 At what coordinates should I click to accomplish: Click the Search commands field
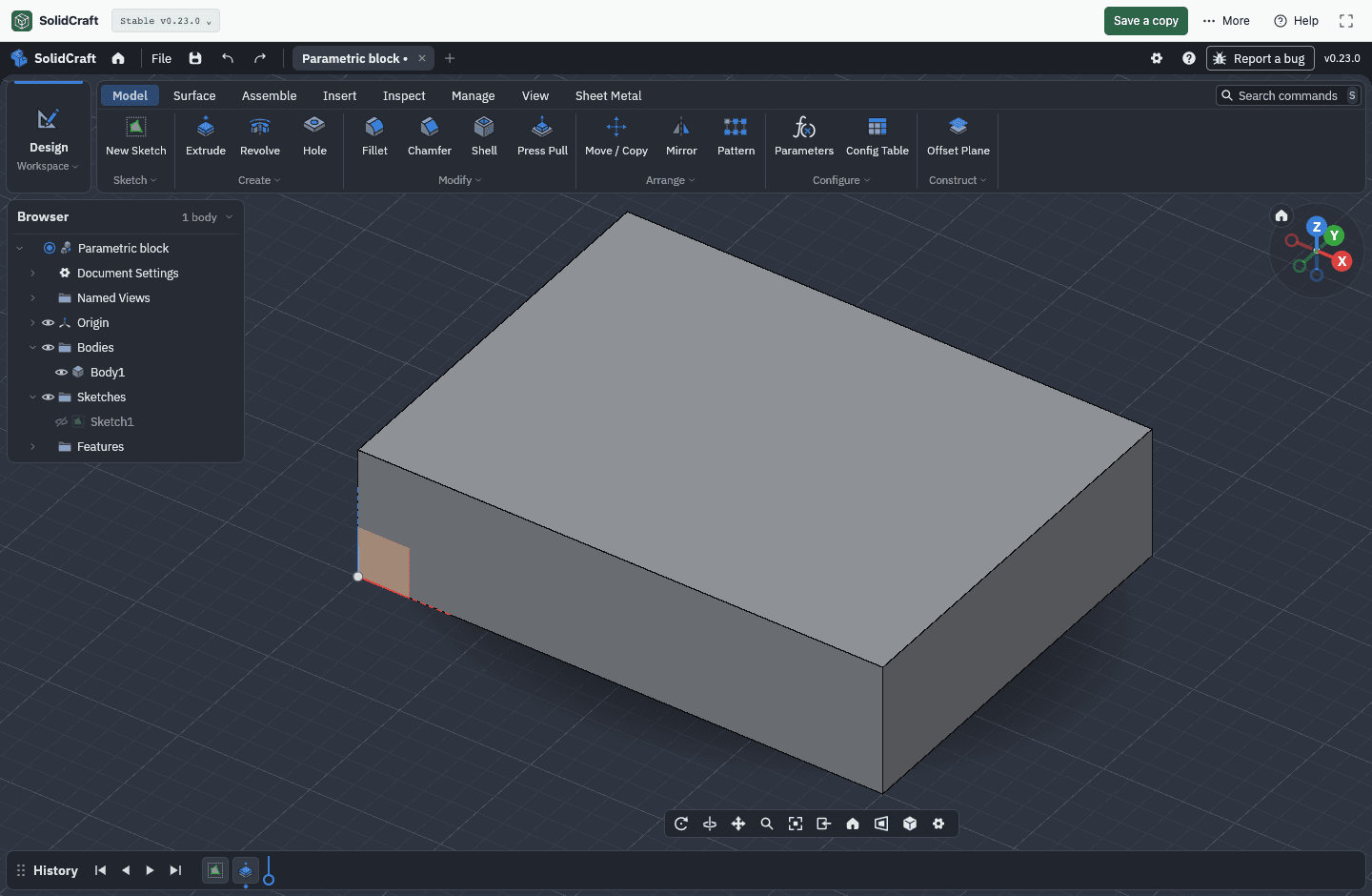(1288, 95)
